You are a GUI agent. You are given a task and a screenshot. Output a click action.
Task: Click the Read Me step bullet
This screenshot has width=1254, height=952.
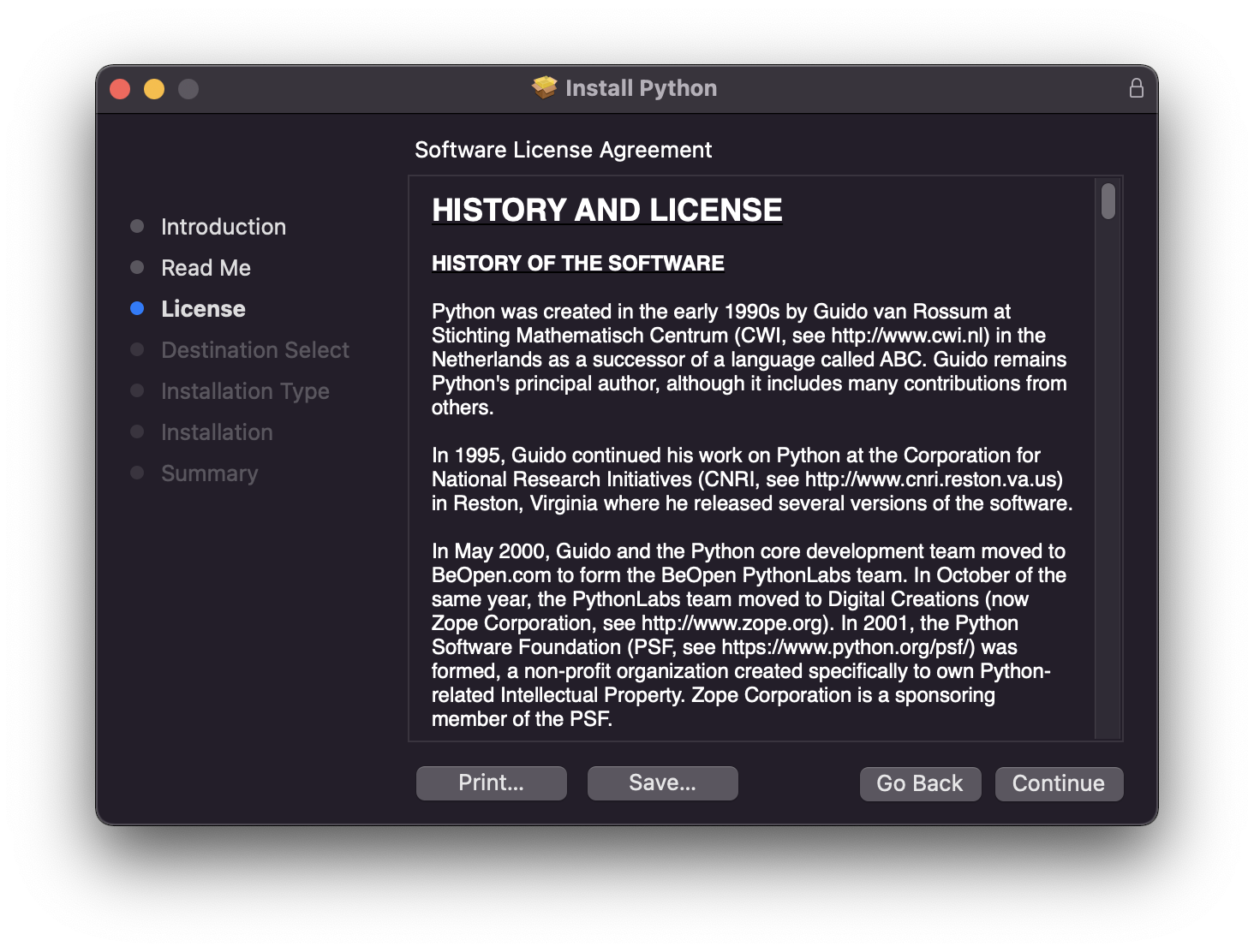pyautogui.click(x=137, y=267)
